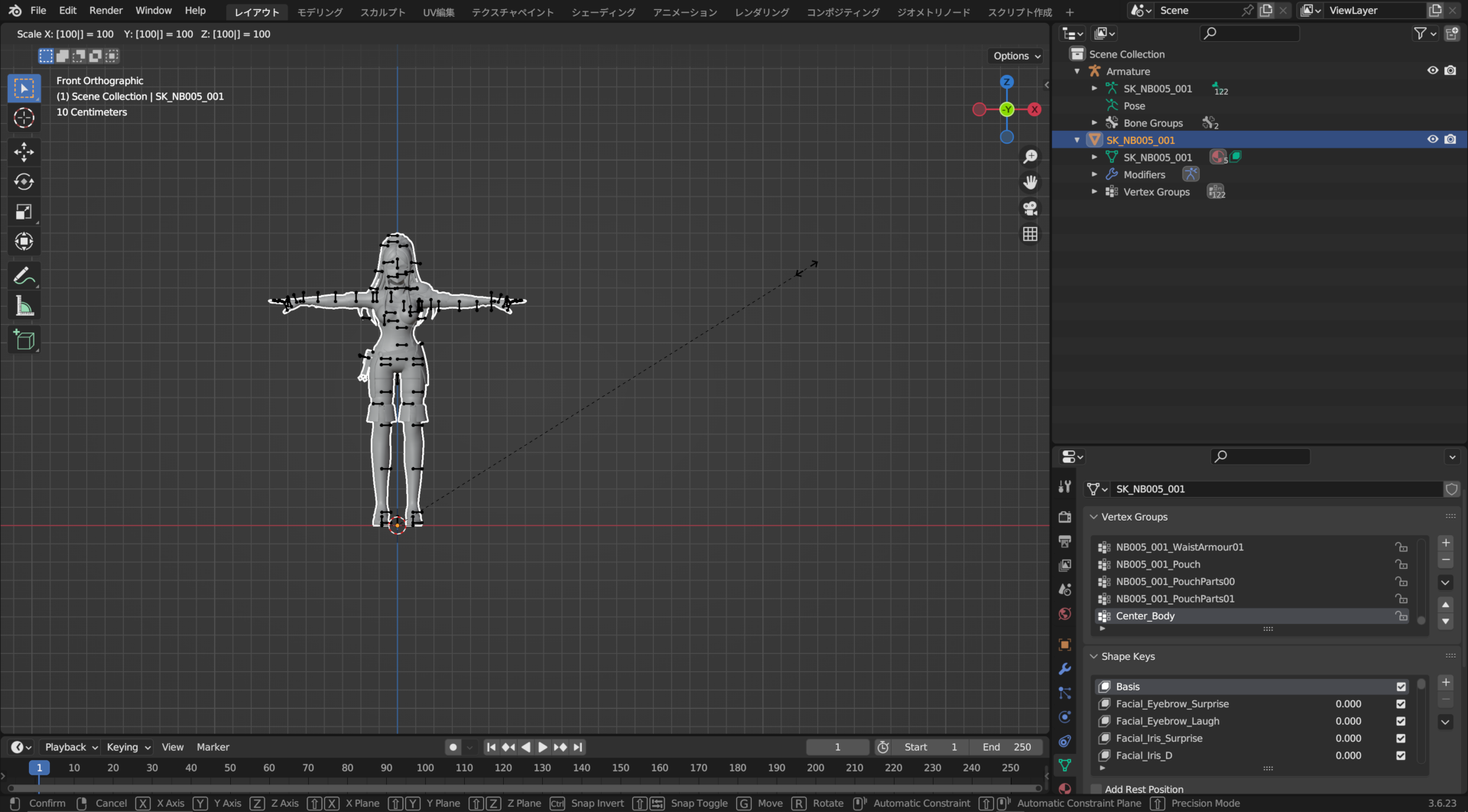Open the File menu

coord(38,11)
